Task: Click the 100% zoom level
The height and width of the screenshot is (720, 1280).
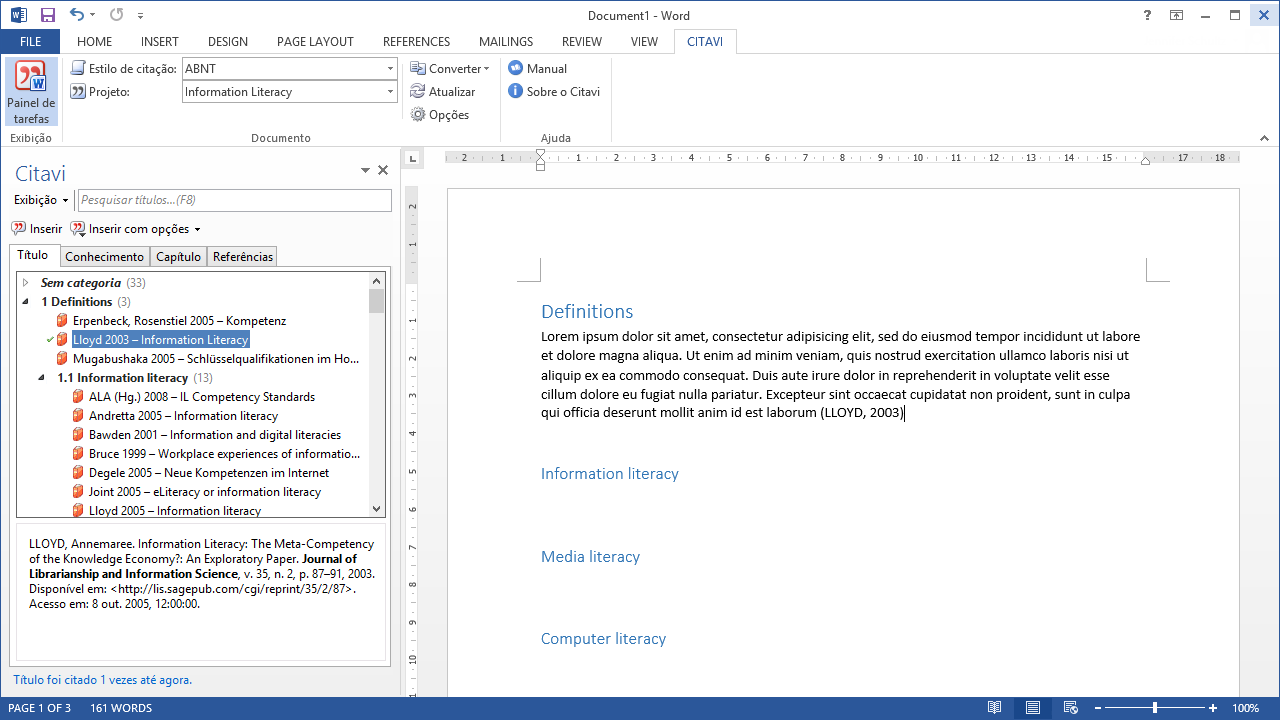Action: [1246, 708]
